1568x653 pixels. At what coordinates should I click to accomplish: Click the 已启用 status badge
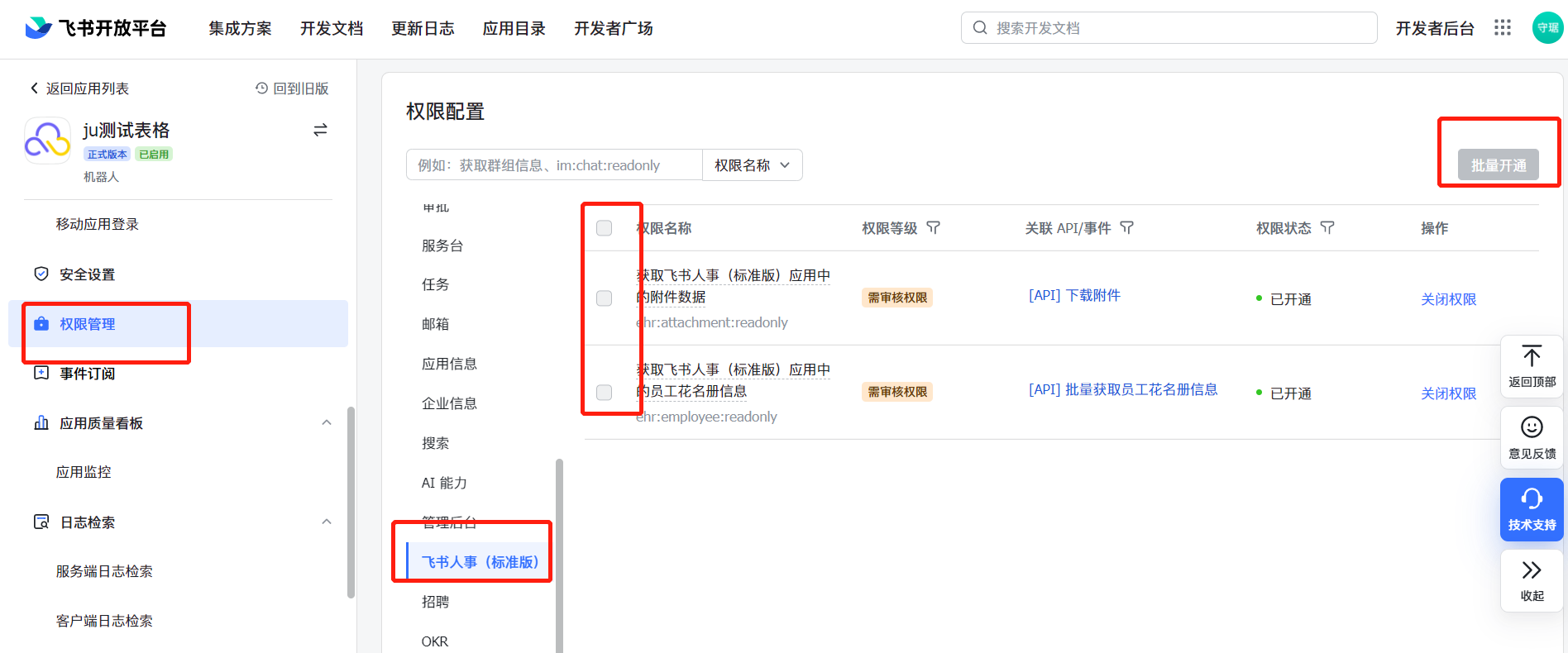pyautogui.click(x=154, y=155)
